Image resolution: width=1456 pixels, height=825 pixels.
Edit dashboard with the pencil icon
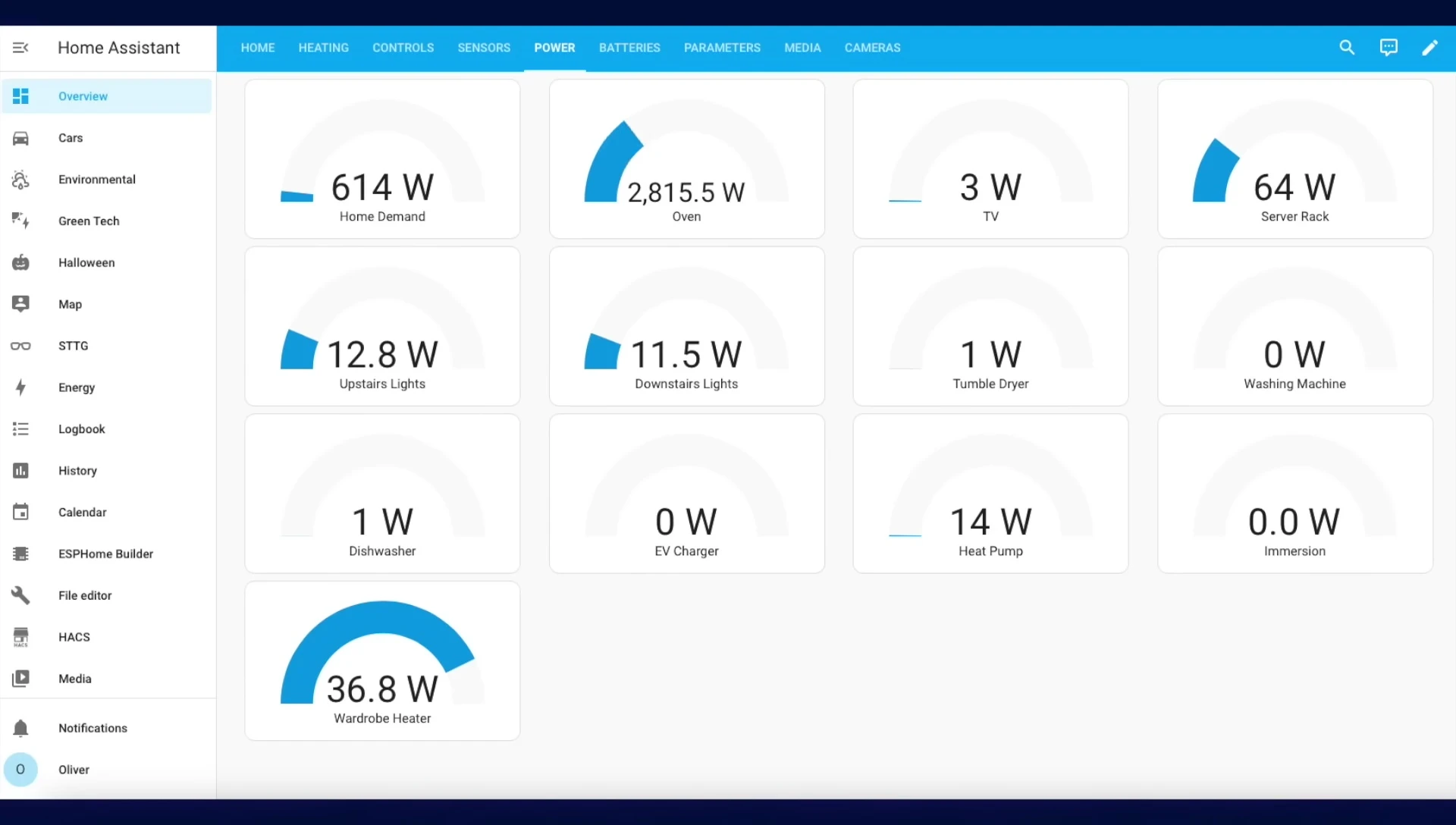(x=1429, y=48)
